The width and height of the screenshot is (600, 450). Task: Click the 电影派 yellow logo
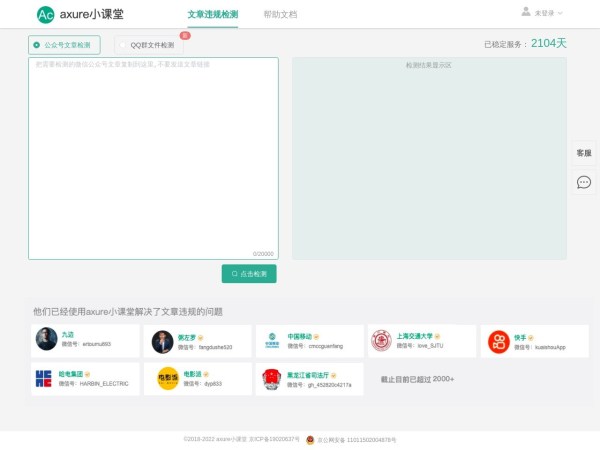pos(168,378)
